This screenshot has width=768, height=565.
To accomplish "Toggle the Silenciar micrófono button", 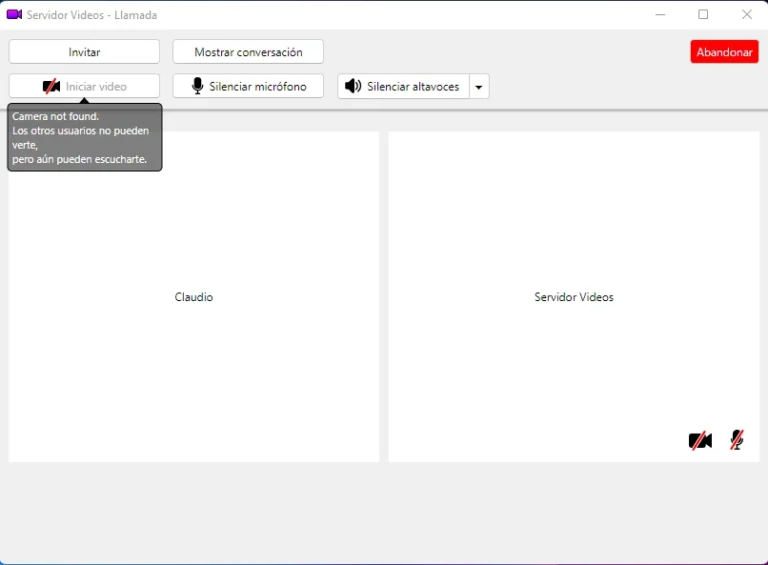I will [248, 87].
